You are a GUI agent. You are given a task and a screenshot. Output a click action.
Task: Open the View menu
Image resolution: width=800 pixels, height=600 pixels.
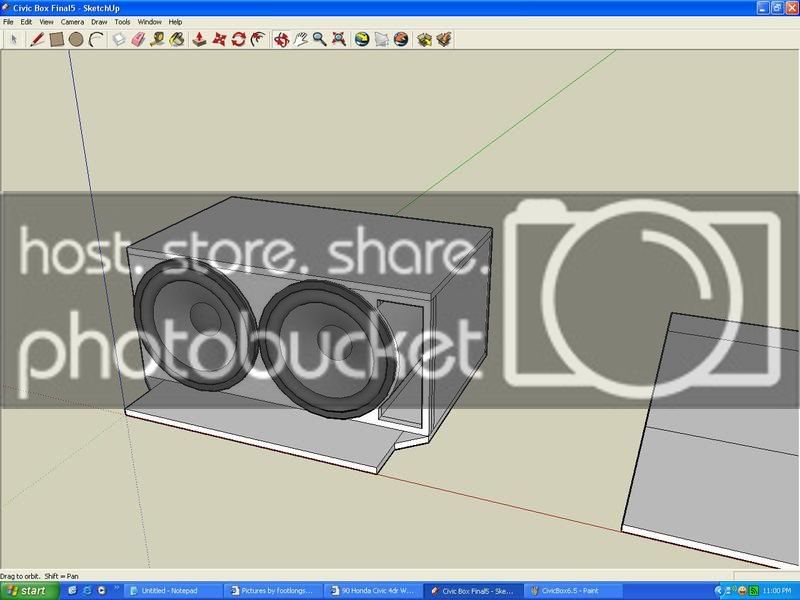[46, 22]
